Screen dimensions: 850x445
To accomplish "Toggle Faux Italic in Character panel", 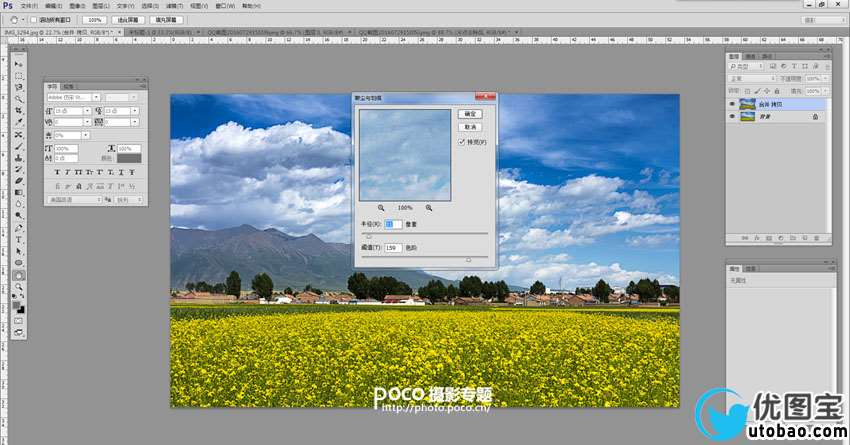I will [x=68, y=172].
